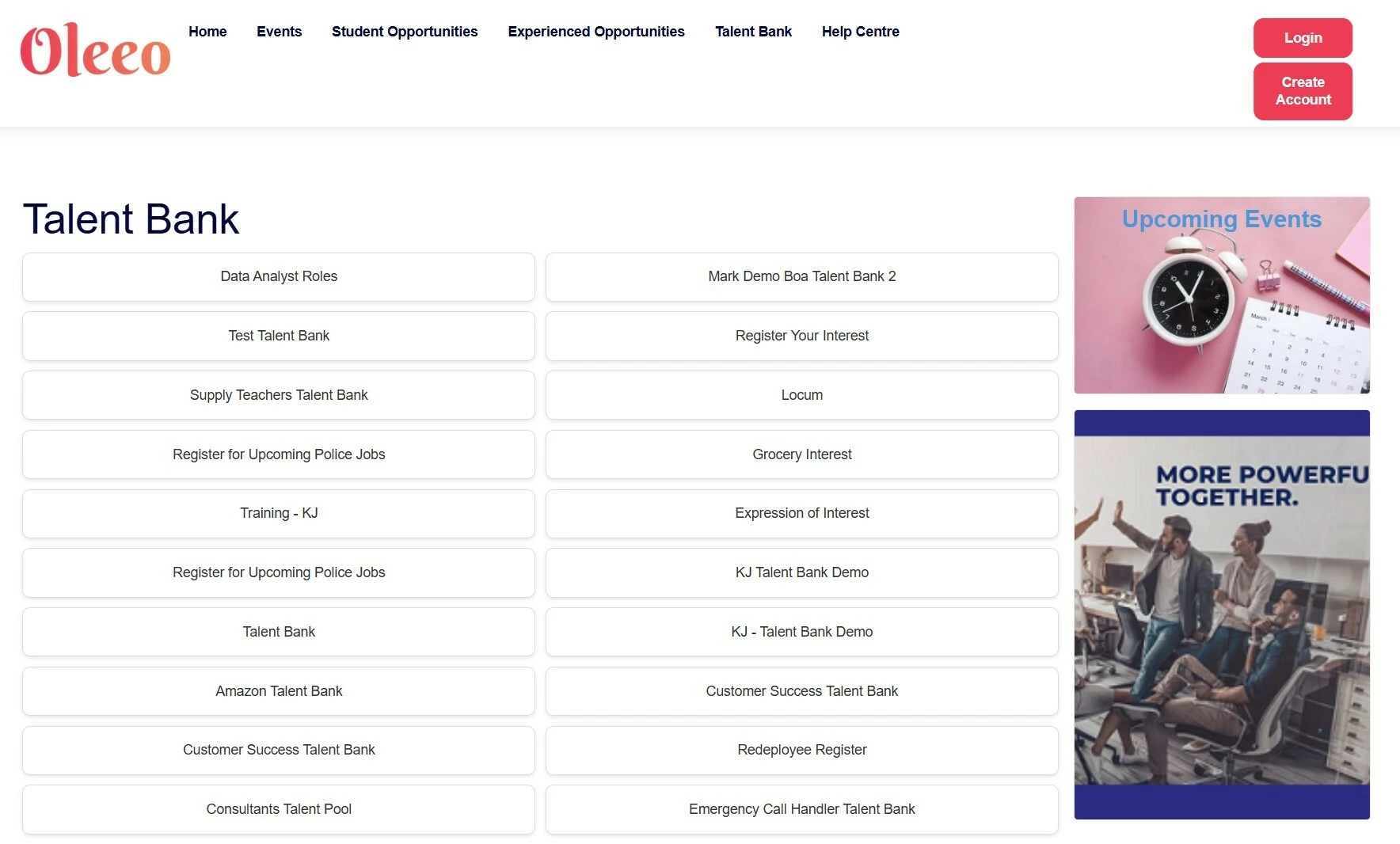The width and height of the screenshot is (1400, 844).
Task: Open the Talent Bank card above Amazon Talent Bank
Action: point(279,632)
